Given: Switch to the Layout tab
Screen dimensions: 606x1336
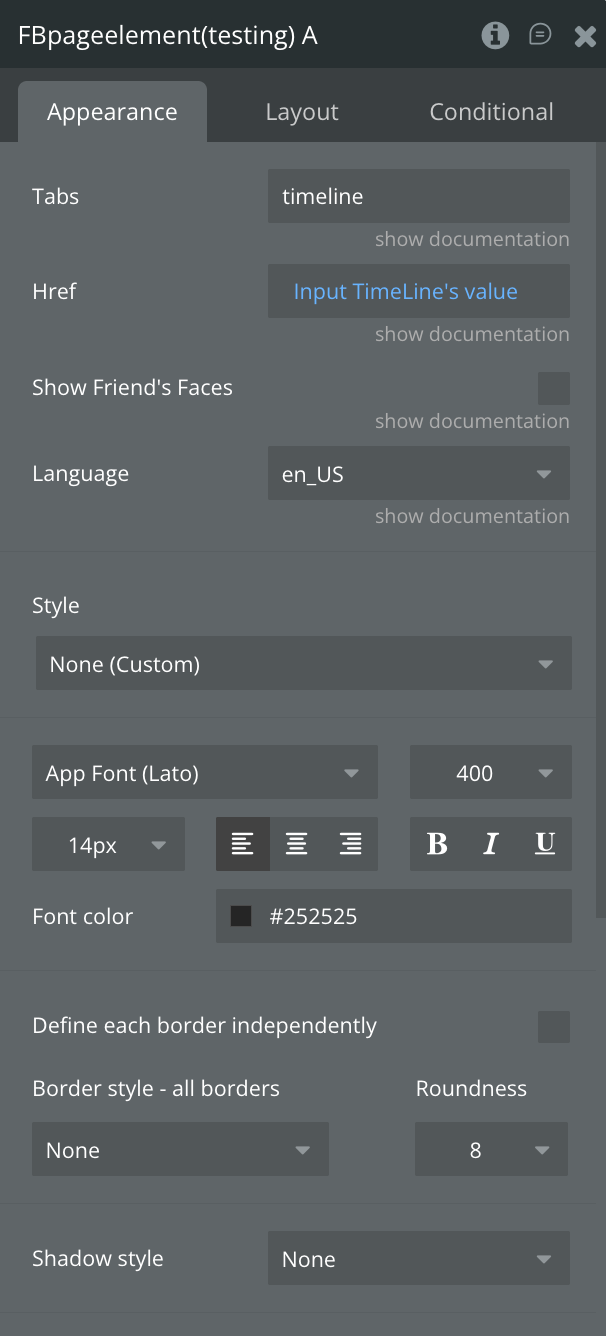Looking at the screenshot, I should click(x=302, y=112).
